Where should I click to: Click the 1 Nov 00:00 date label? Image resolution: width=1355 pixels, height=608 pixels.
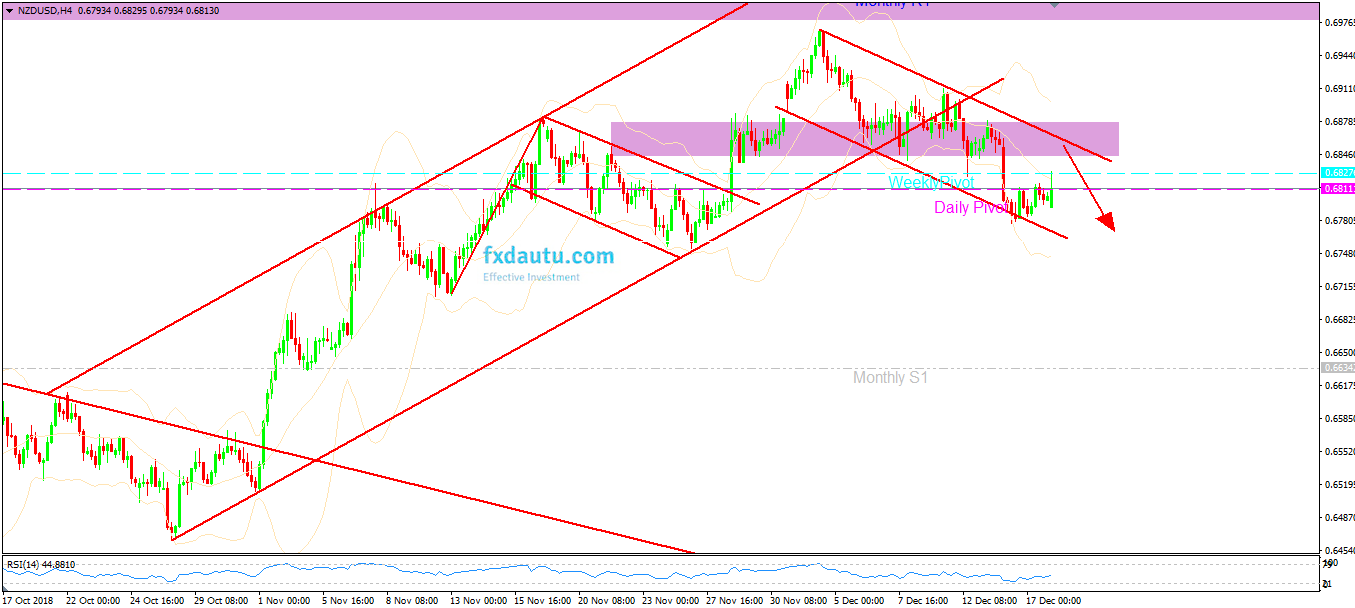point(284,601)
